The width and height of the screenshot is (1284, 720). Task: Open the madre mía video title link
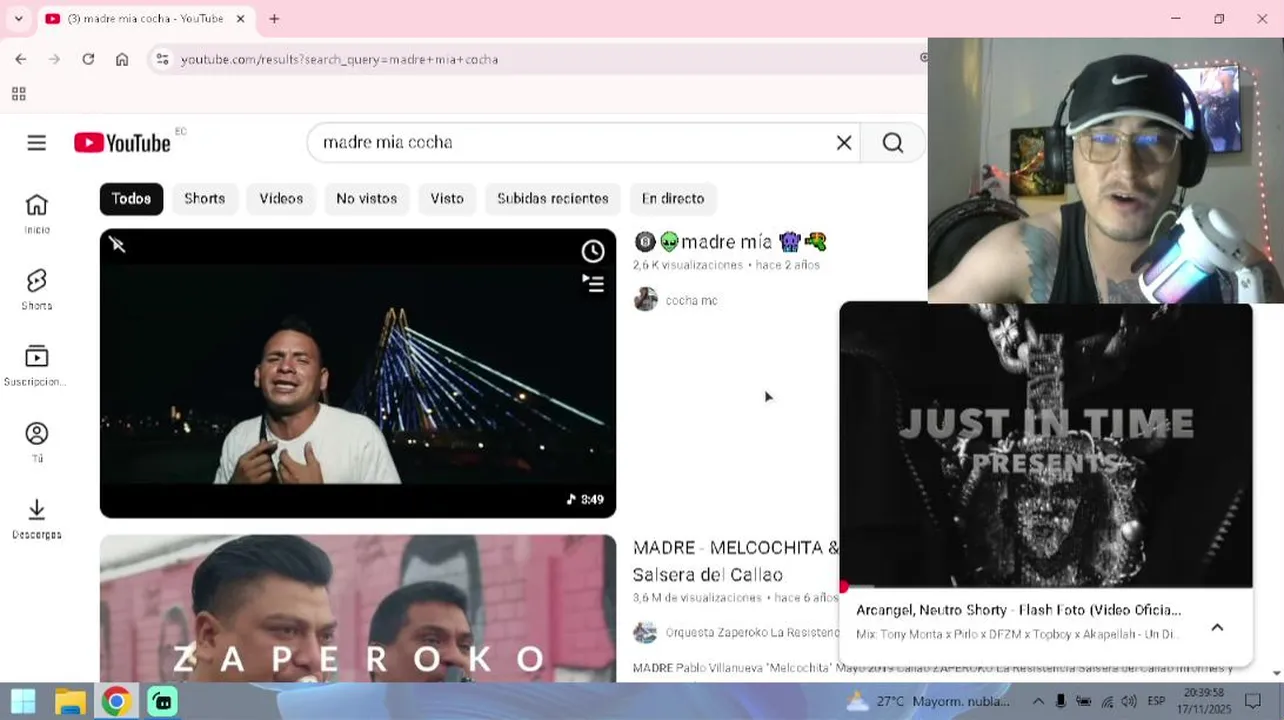coord(731,242)
